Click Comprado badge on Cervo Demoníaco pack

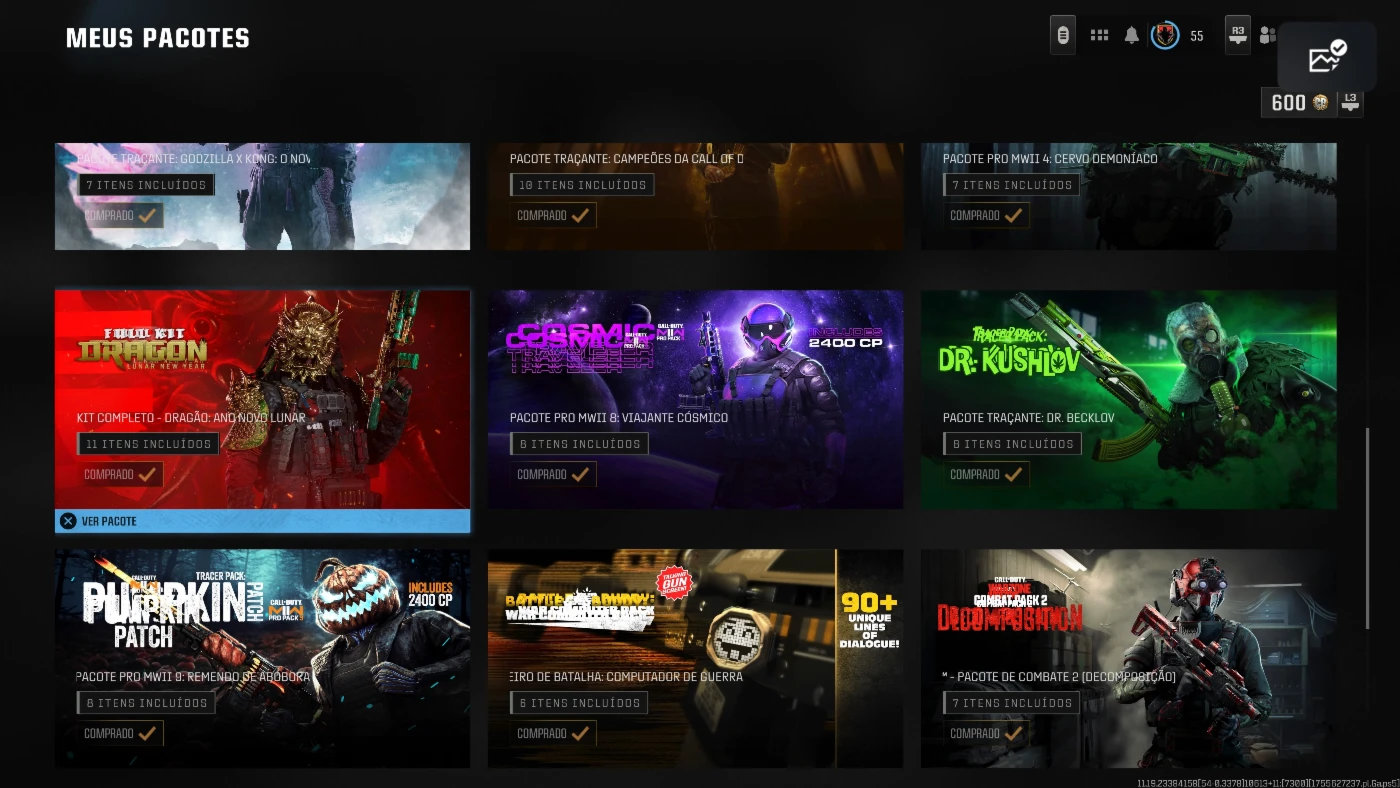tap(986, 215)
